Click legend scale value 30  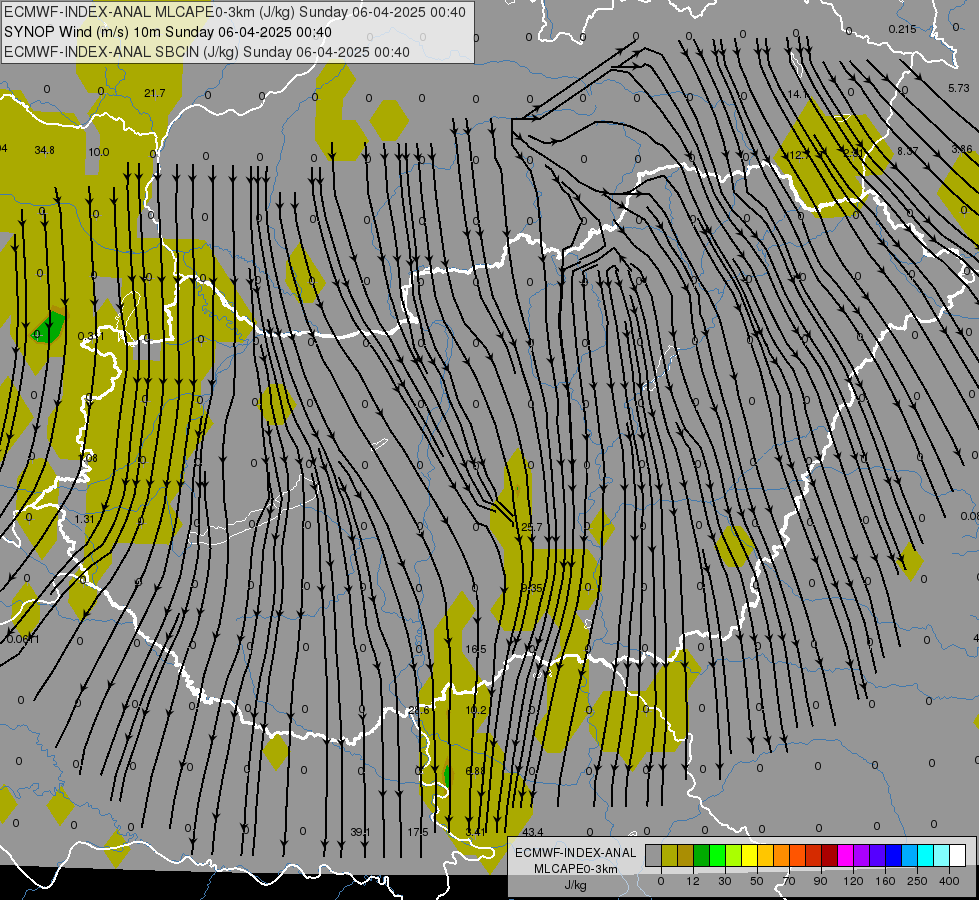pyautogui.click(x=725, y=881)
